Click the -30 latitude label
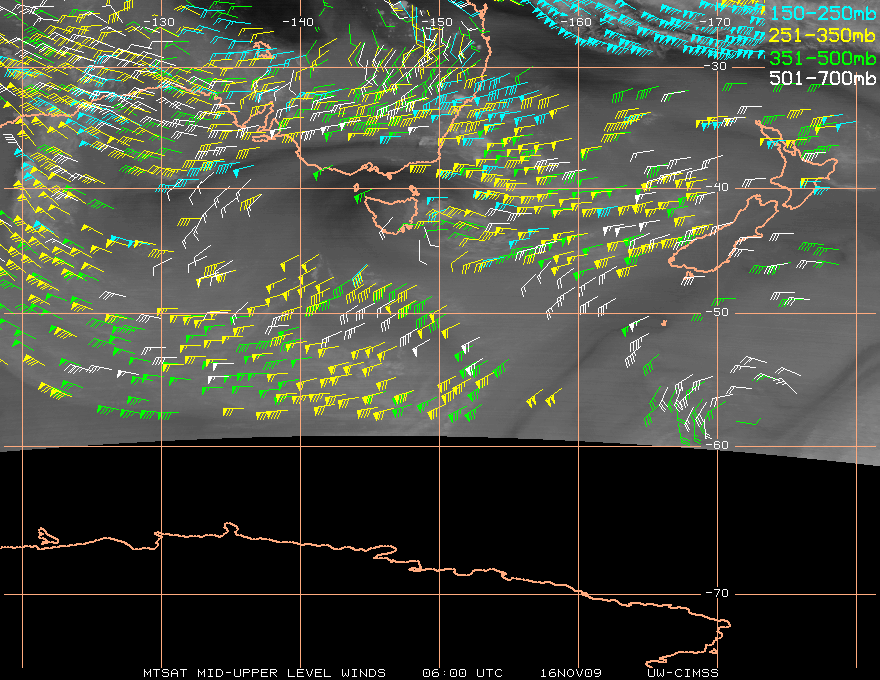This screenshot has width=880, height=680. point(716,66)
